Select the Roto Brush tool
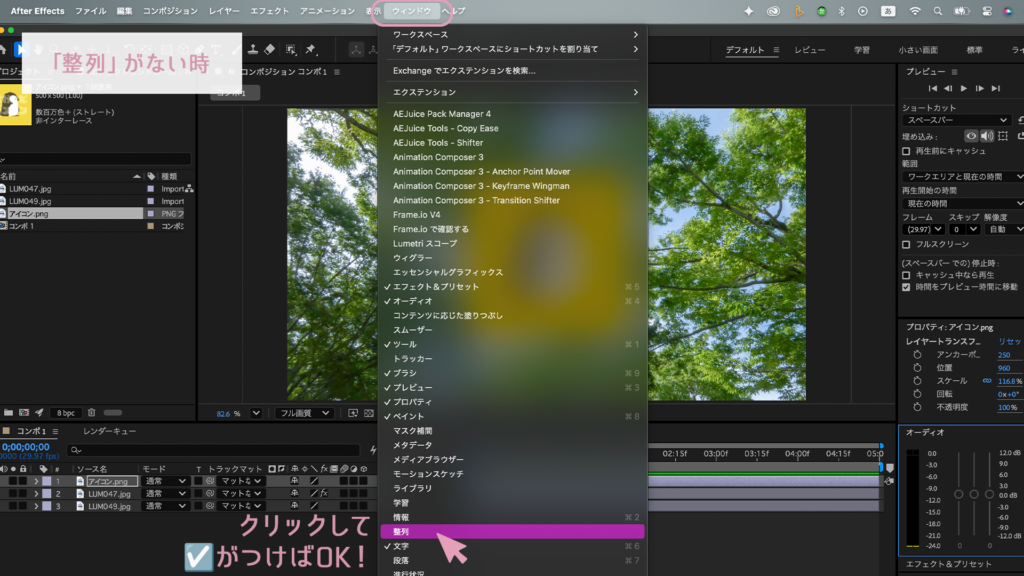Image resolution: width=1024 pixels, height=576 pixels. click(291, 50)
